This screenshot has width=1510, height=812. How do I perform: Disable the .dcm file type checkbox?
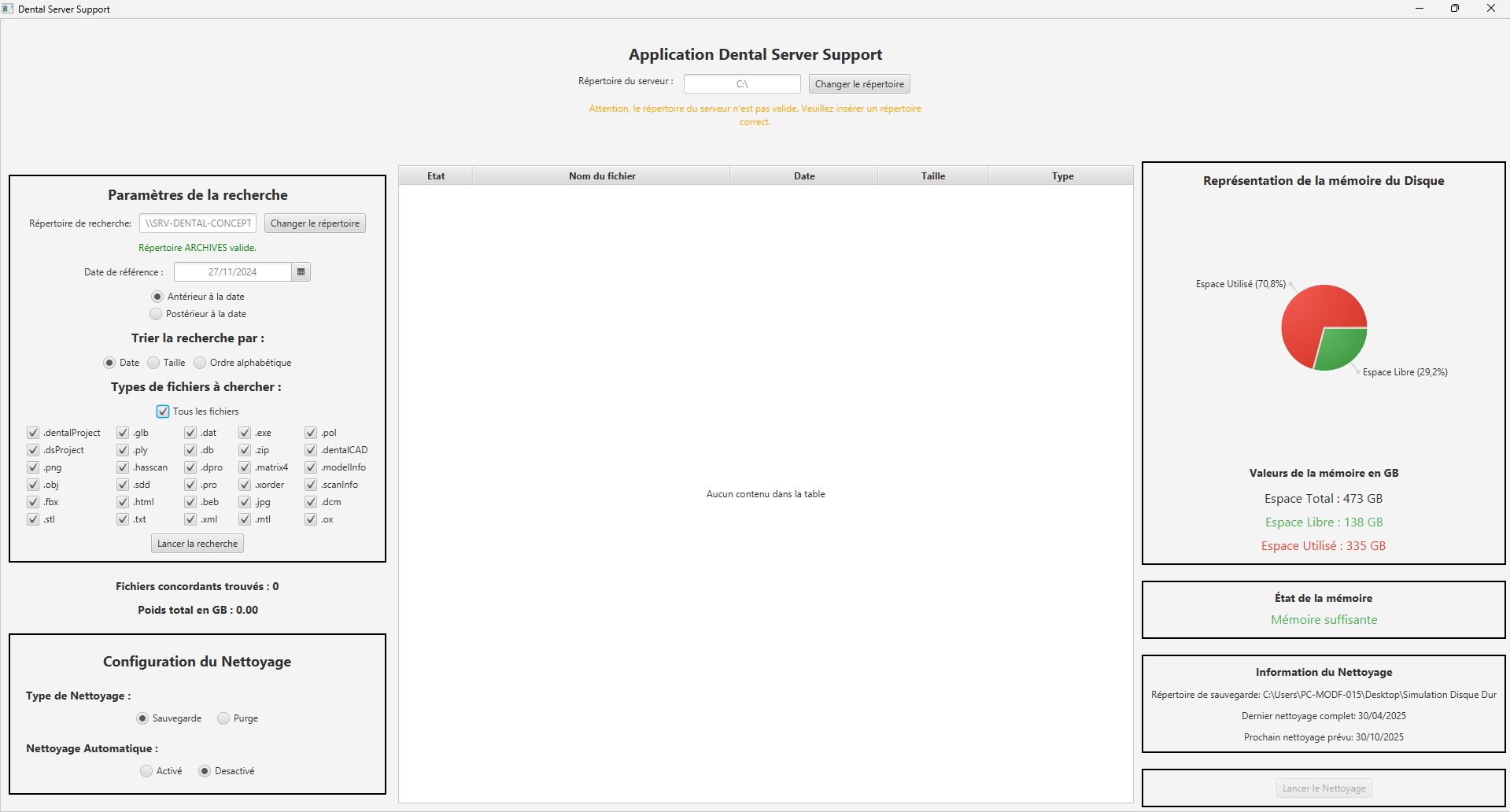click(x=311, y=501)
